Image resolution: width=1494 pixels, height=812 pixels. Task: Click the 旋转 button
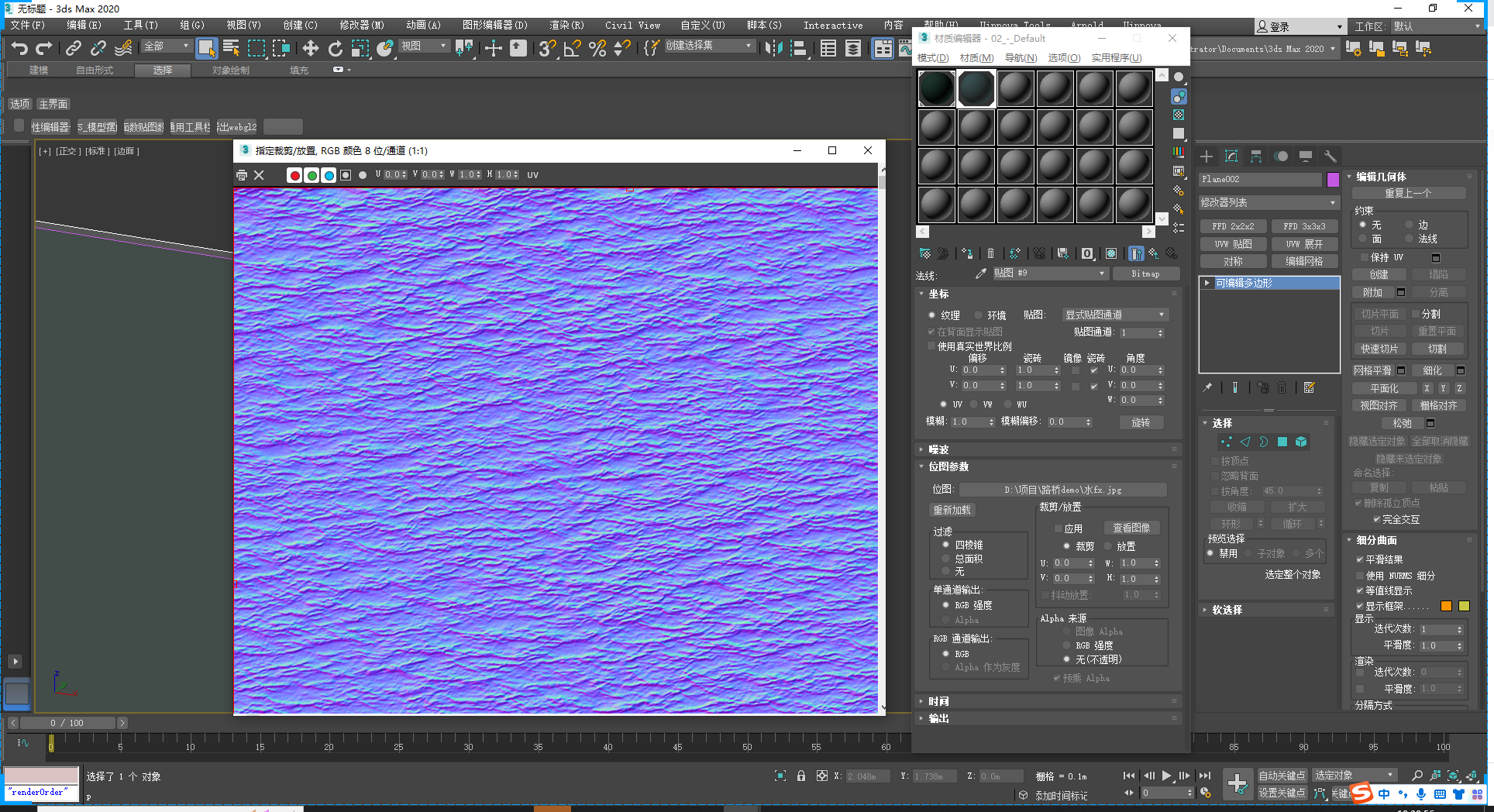click(1141, 422)
